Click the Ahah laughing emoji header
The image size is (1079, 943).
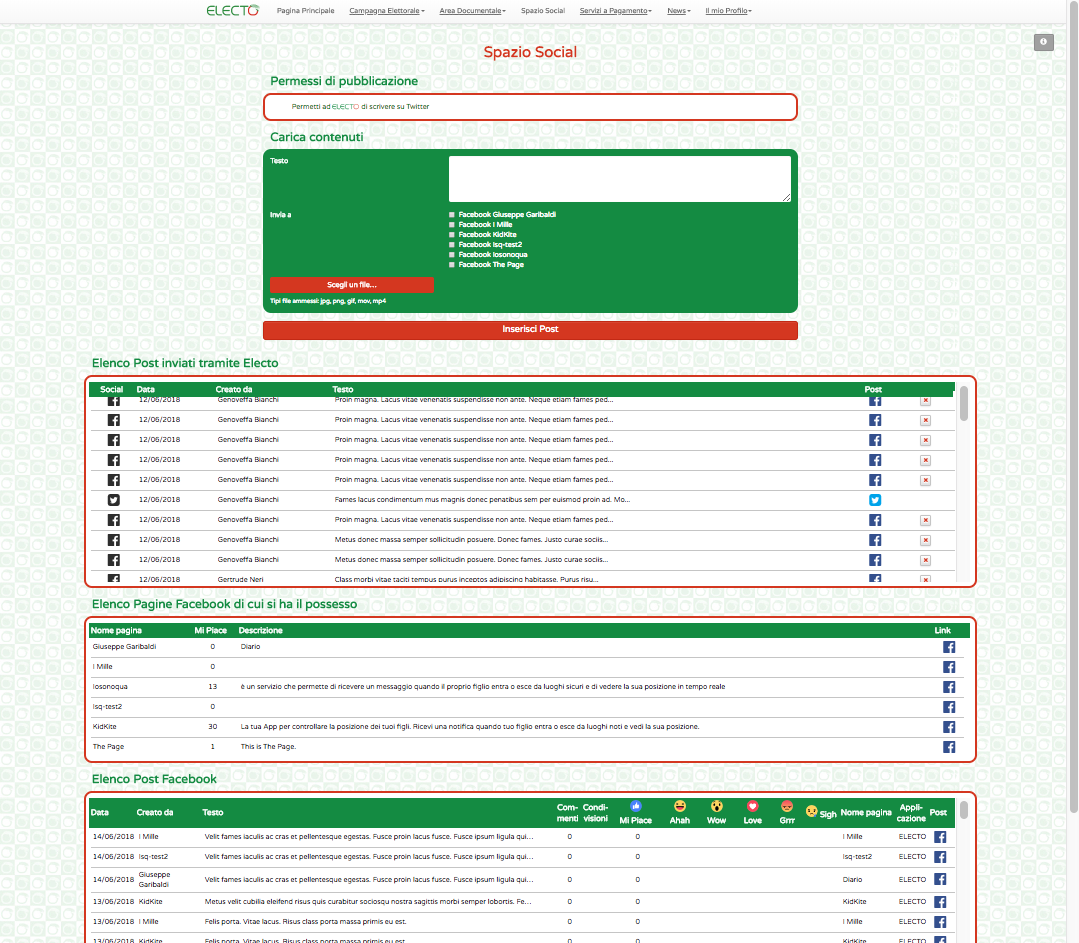pyautogui.click(x=680, y=806)
